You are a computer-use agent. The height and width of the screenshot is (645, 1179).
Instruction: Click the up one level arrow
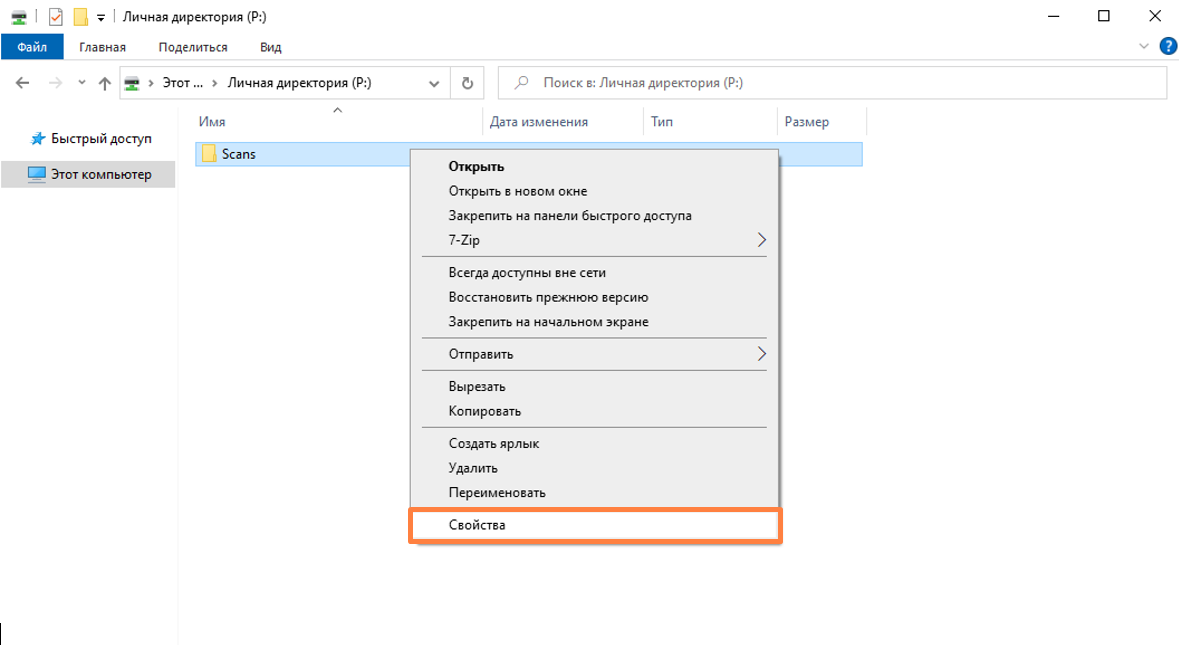click(x=104, y=84)
